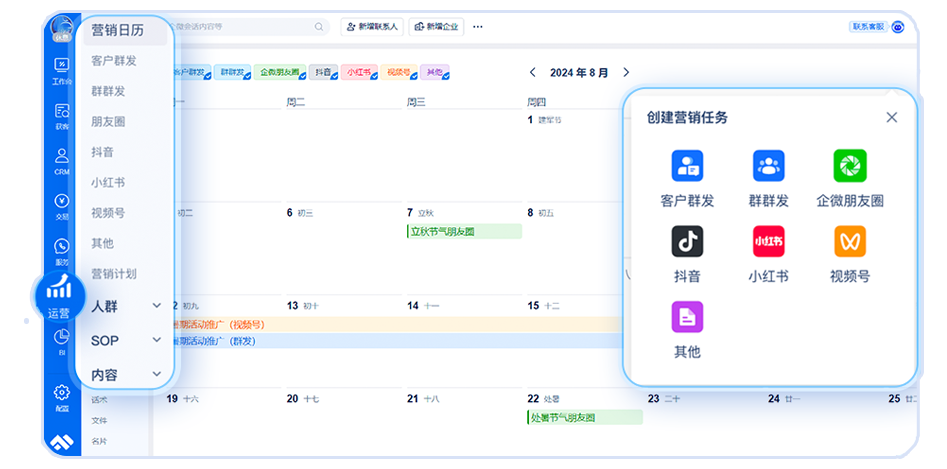Screen dimensions: 947x469
Task: Select 营销日历 in the side menu
Action: pyautogui.click(x=118, y=30)
